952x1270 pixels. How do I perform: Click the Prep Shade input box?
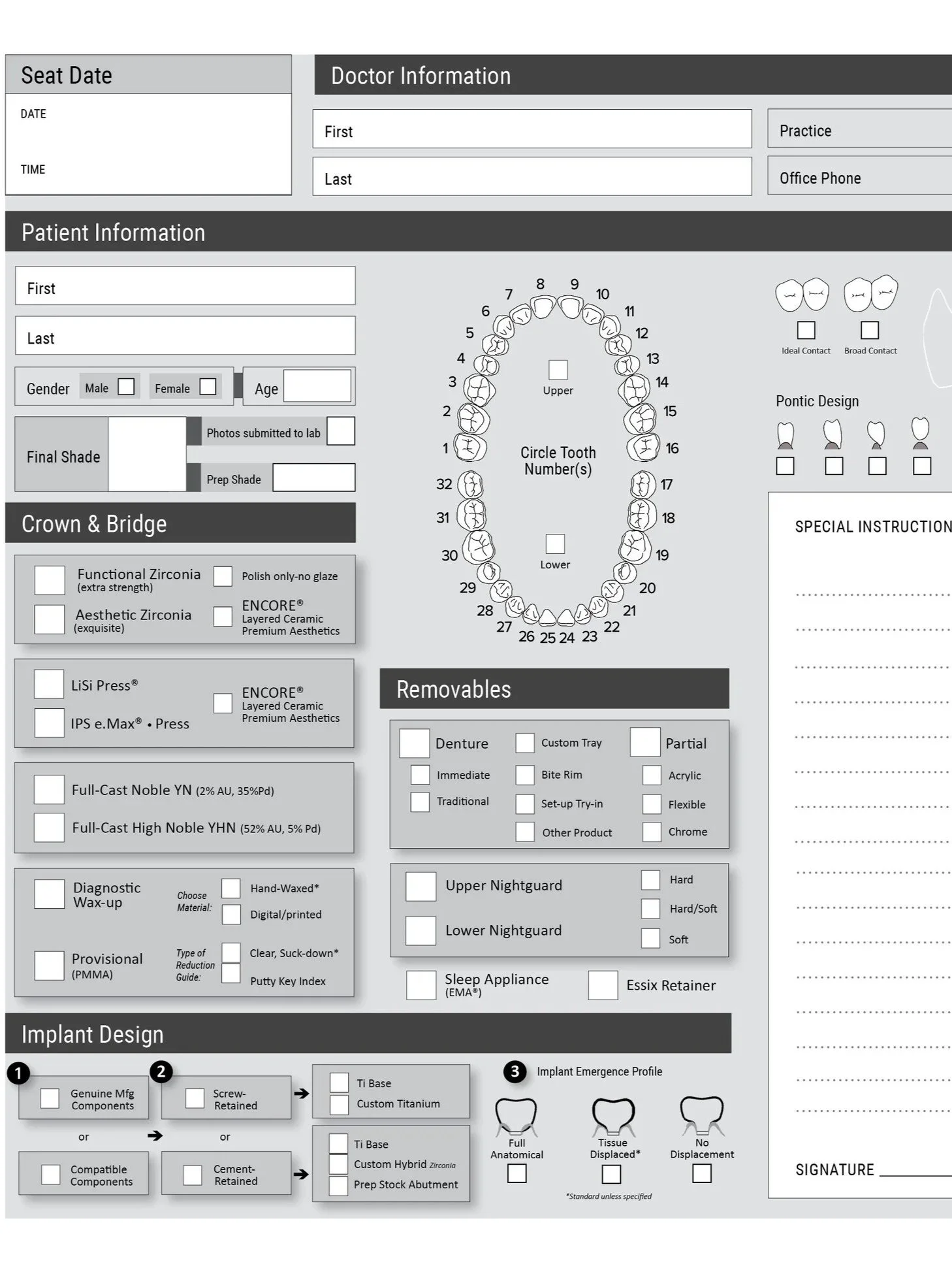click(314, 477)
